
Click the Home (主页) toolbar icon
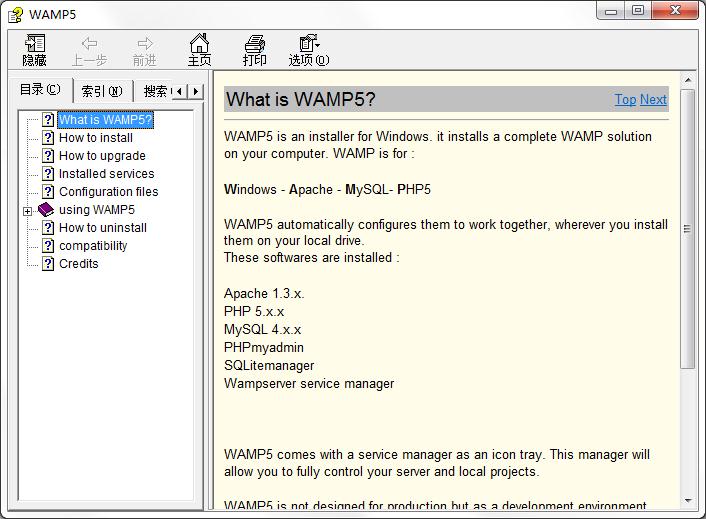pyautogui.click(x=200, y=49)
